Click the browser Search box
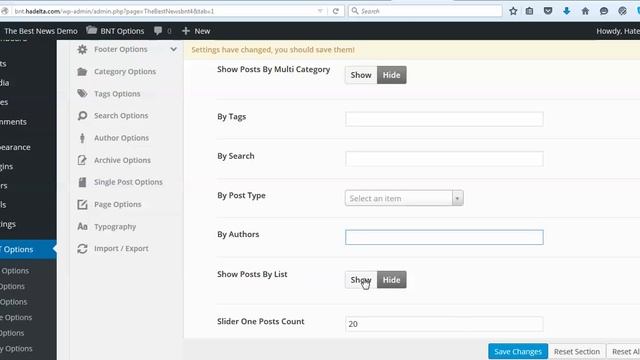The width and height of the screenshot is (640, 360). coord(425,11)
